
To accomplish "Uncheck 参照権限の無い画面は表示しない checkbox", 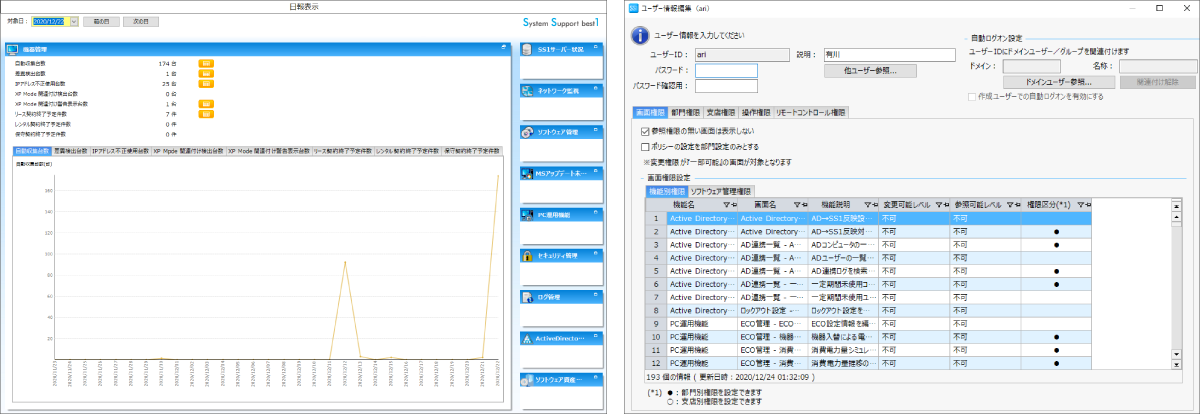I will (645, 130).
